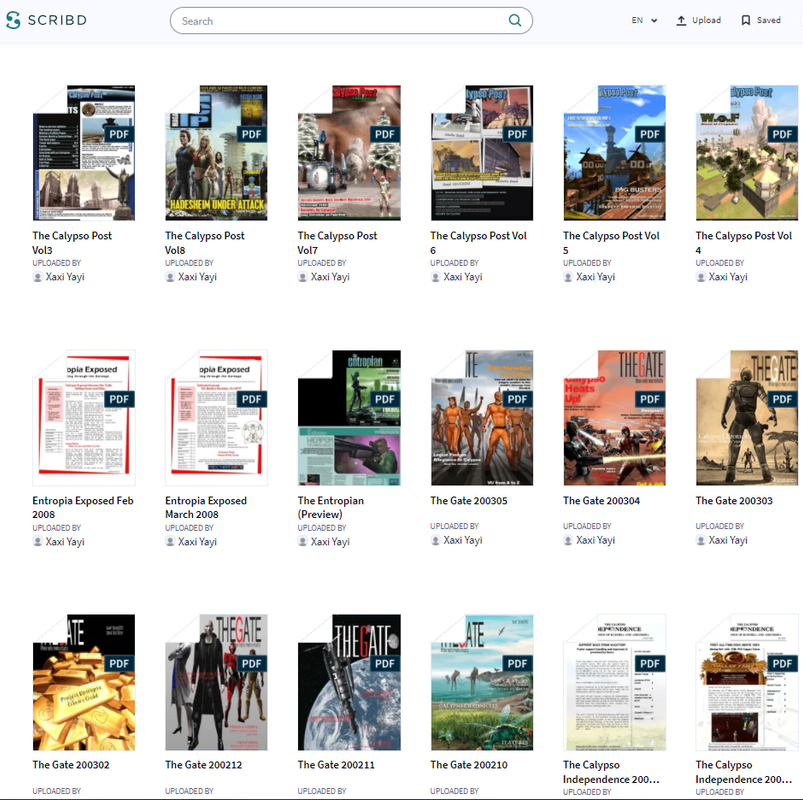
Task: Click the title The Calypso Post Vol 4
Action: click(x=744, y=243)
